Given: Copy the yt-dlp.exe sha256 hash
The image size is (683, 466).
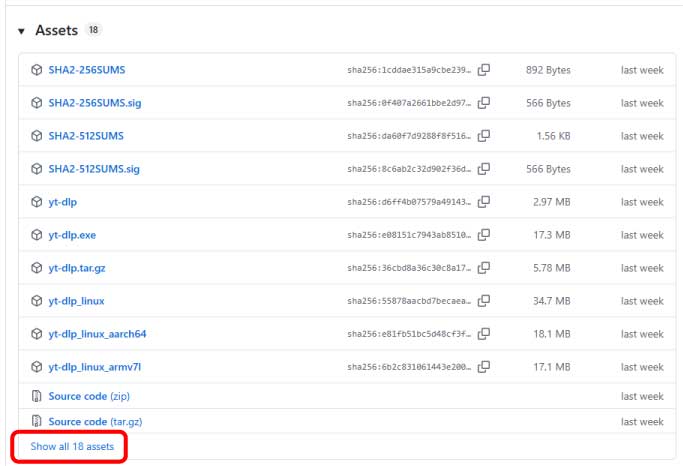Looking at the screenshot, I should coord(484,235).
